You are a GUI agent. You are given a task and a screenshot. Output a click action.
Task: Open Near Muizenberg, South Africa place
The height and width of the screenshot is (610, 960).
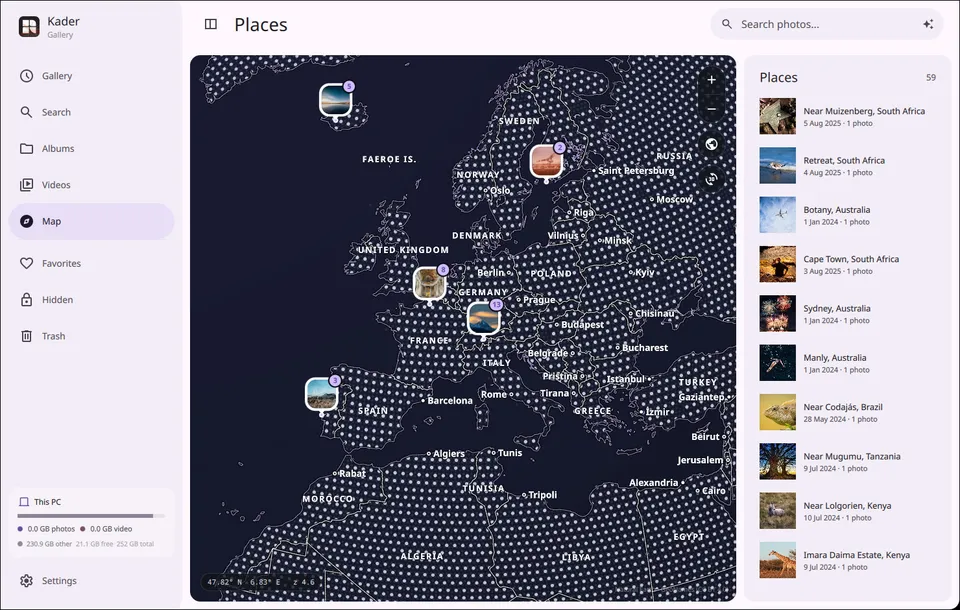[848, 116]
